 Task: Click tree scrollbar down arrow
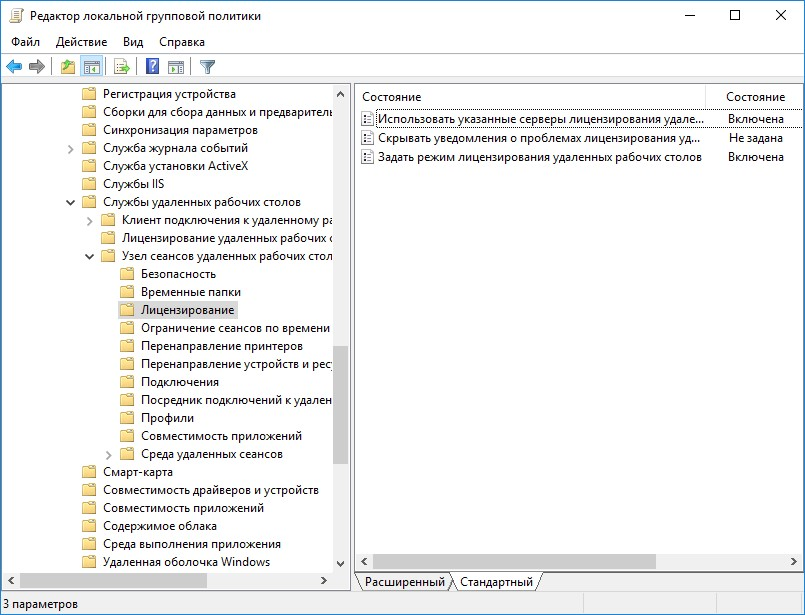coord(340,564)
